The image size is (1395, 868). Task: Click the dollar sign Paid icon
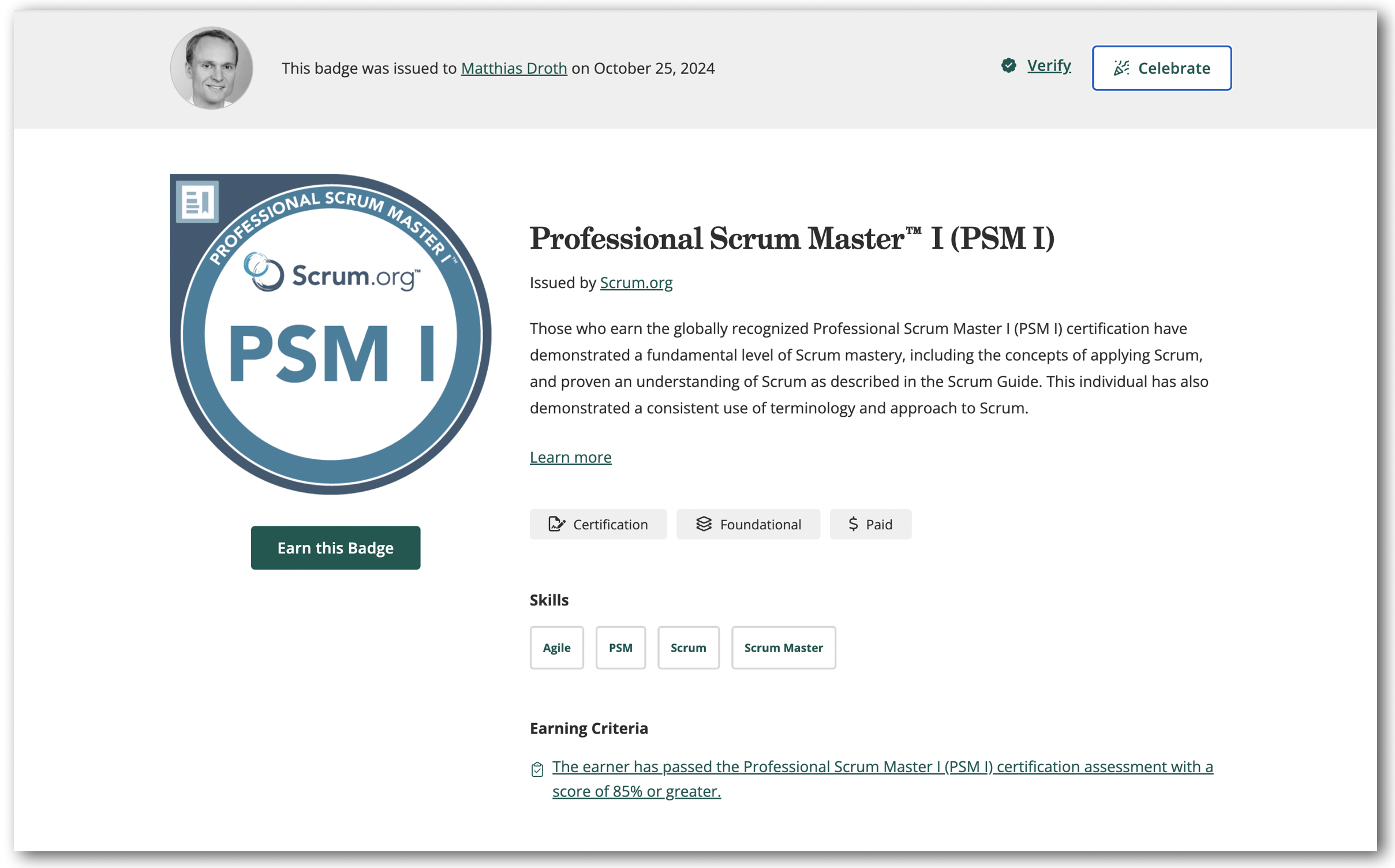(853, 524)
